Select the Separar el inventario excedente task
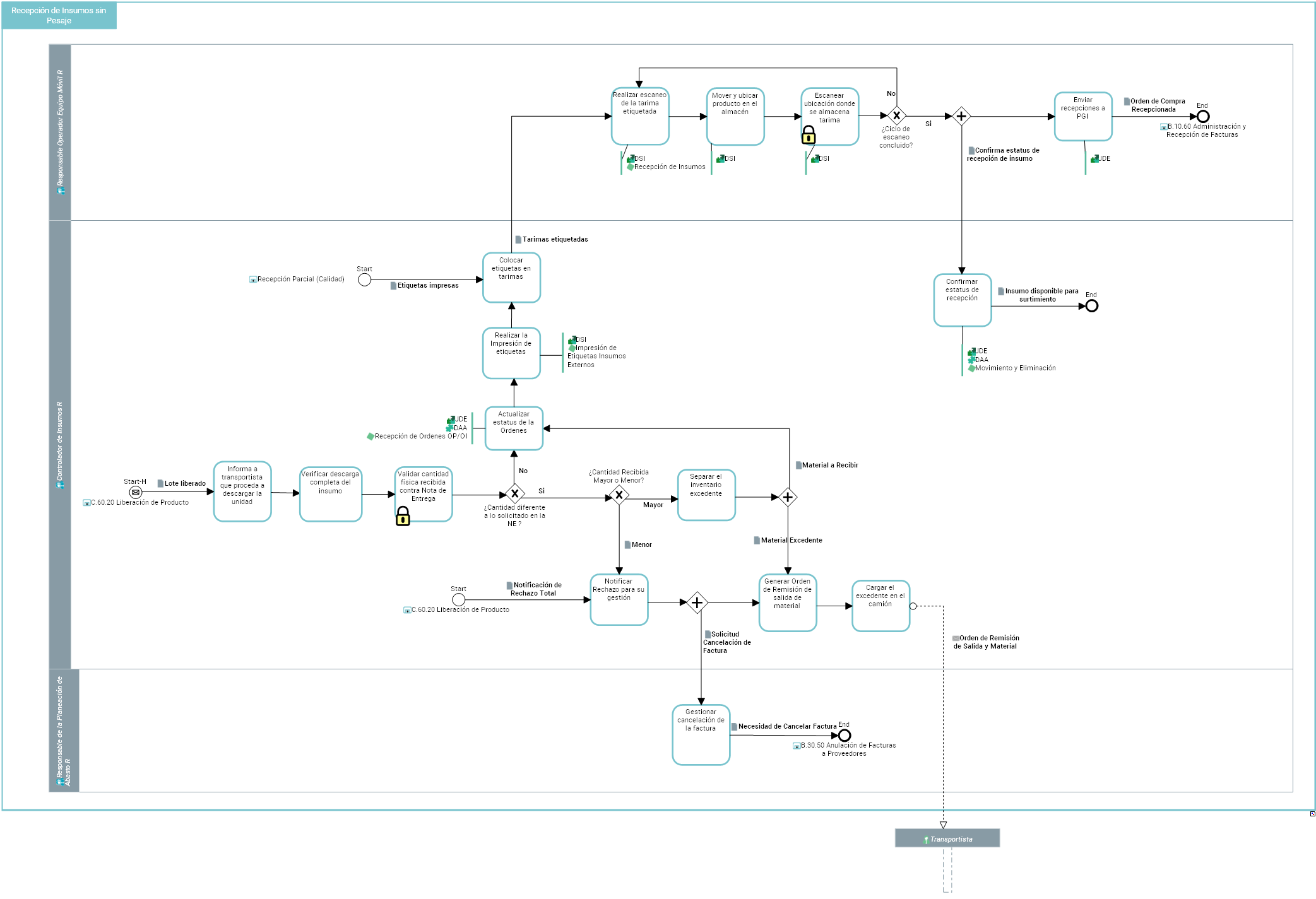Screen dimensions: 1316x899 click(706, 495)
